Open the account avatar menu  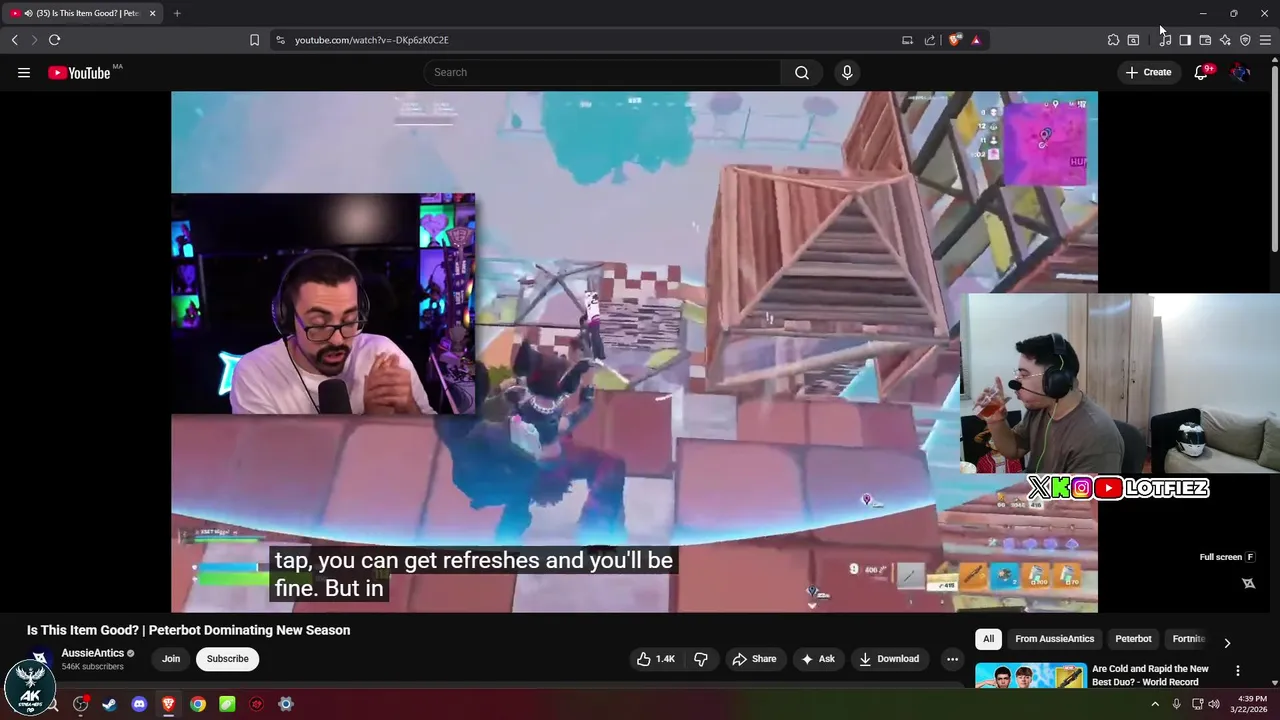pos(1240,72)
